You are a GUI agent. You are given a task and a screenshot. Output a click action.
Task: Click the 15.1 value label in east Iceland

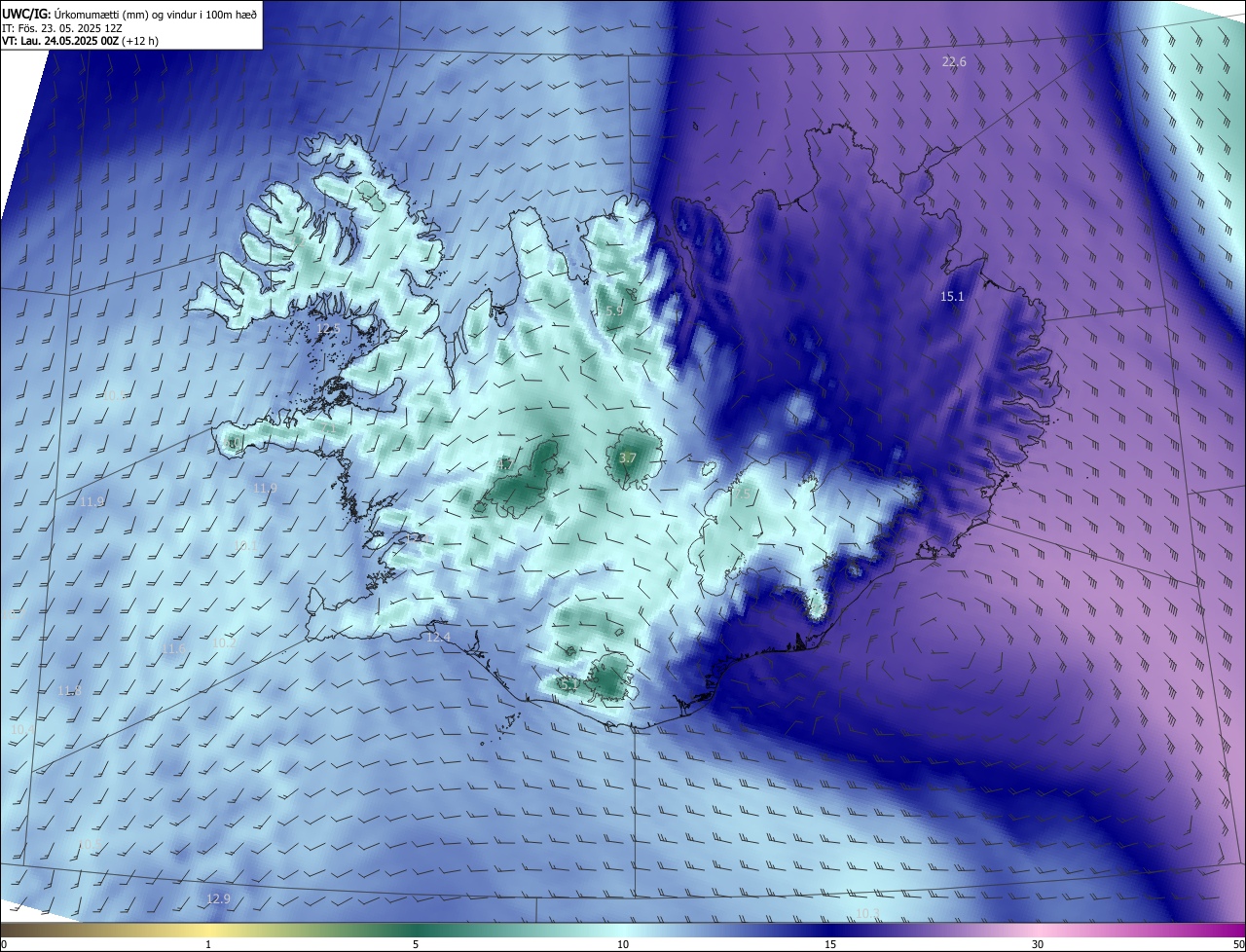tap(952, 297)
